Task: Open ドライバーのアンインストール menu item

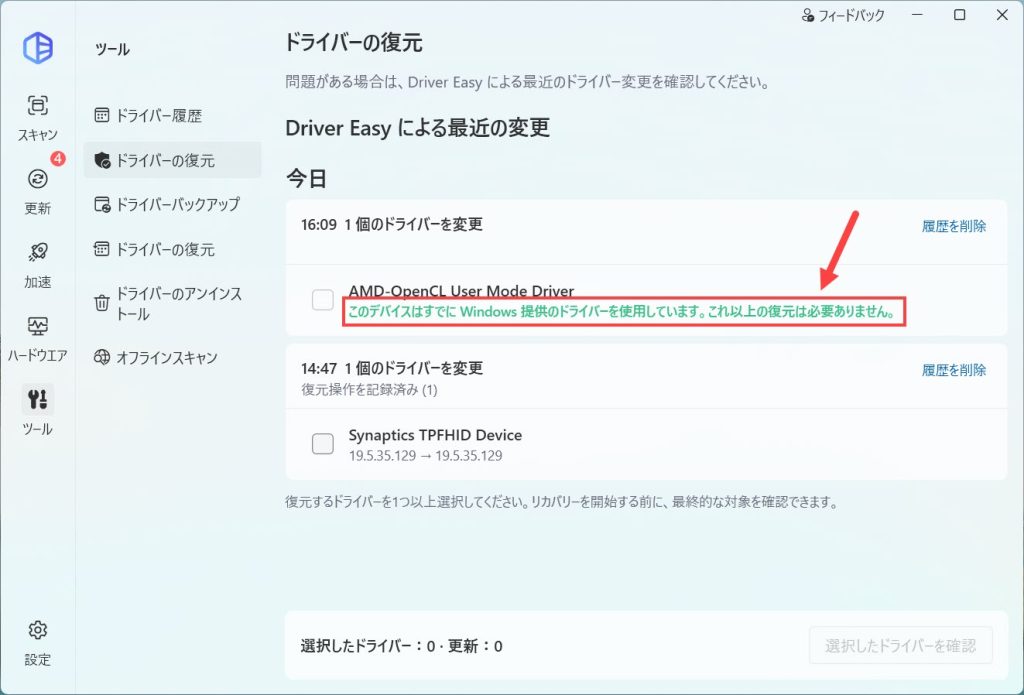Action: (x=172, y=303)
